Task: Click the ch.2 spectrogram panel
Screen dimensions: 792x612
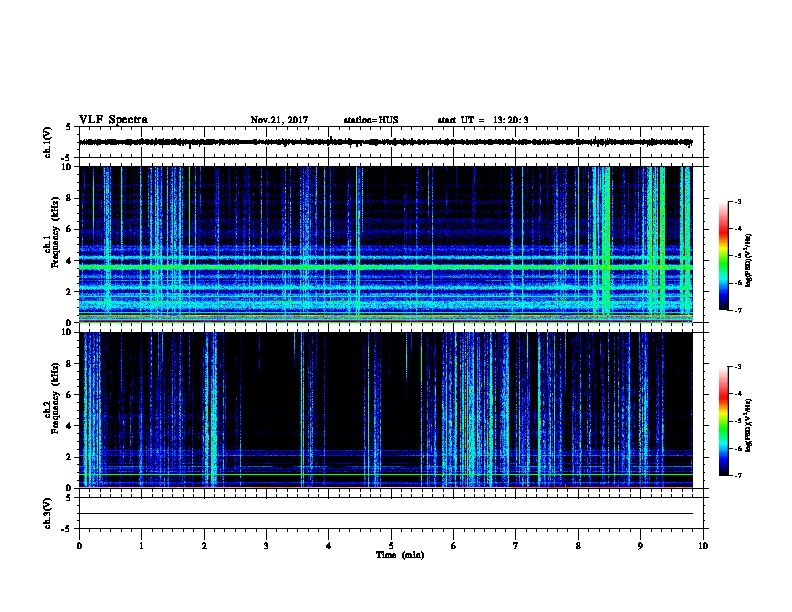Action: 385,410
